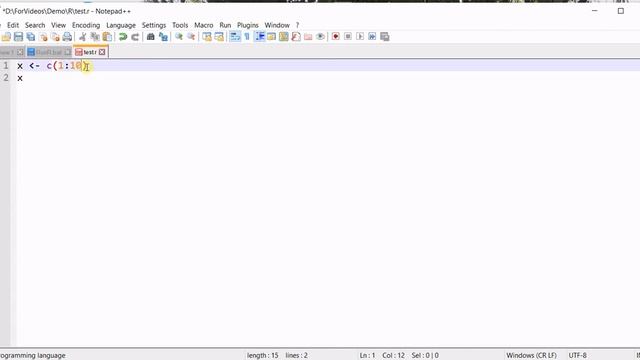Save the current file via toolbar

pyautogui.click(x=18, y=37)
